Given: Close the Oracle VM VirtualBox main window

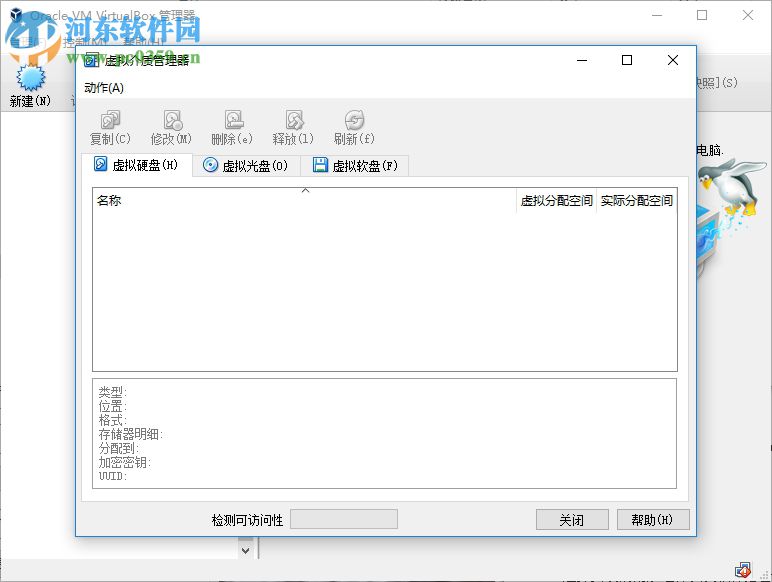Looking at the screenshot, I should click(748, 15).
